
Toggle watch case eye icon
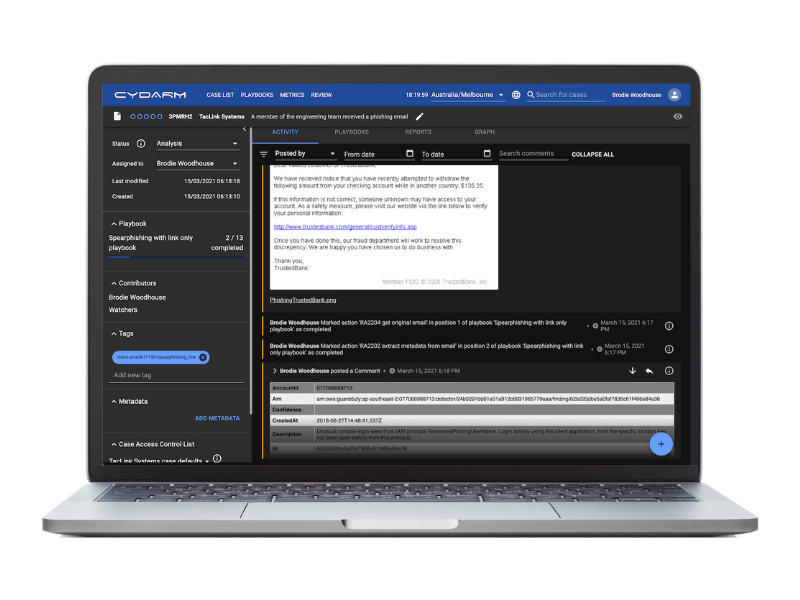678,116
